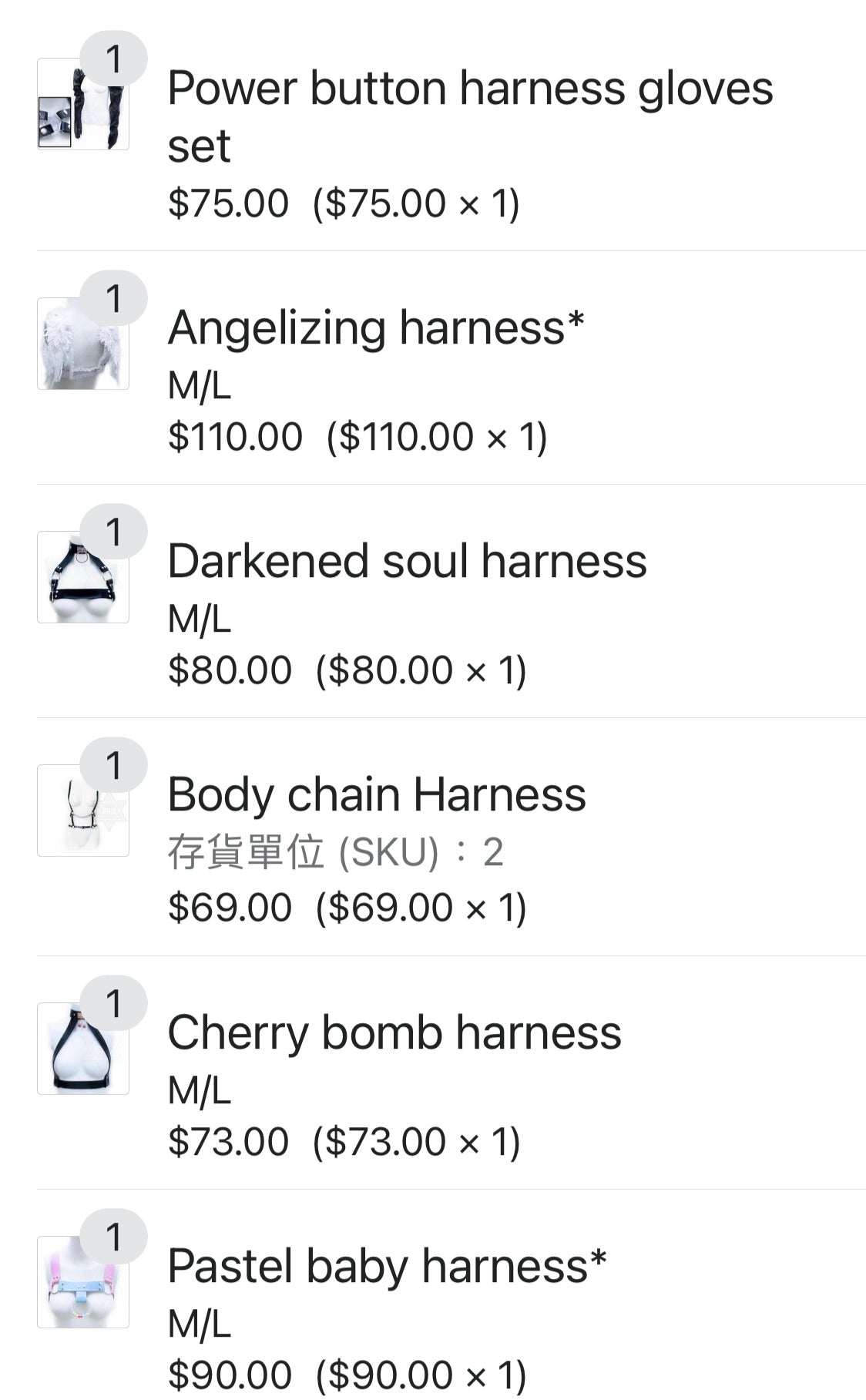
Task: Click quantity badge on Darkened soul harness
Action: pos(114,532)
